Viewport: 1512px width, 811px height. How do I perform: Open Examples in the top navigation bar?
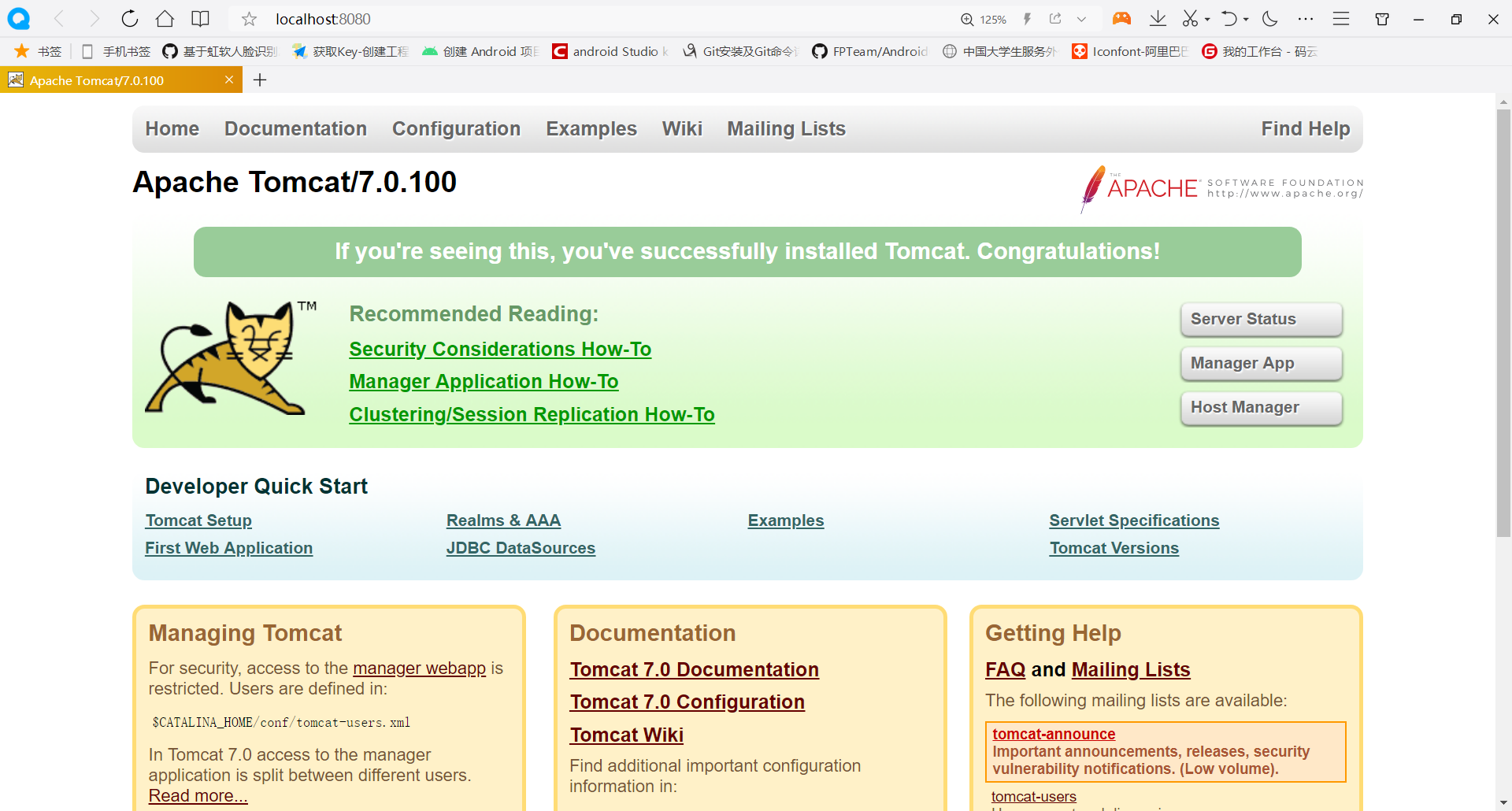(x=591, y=129)
